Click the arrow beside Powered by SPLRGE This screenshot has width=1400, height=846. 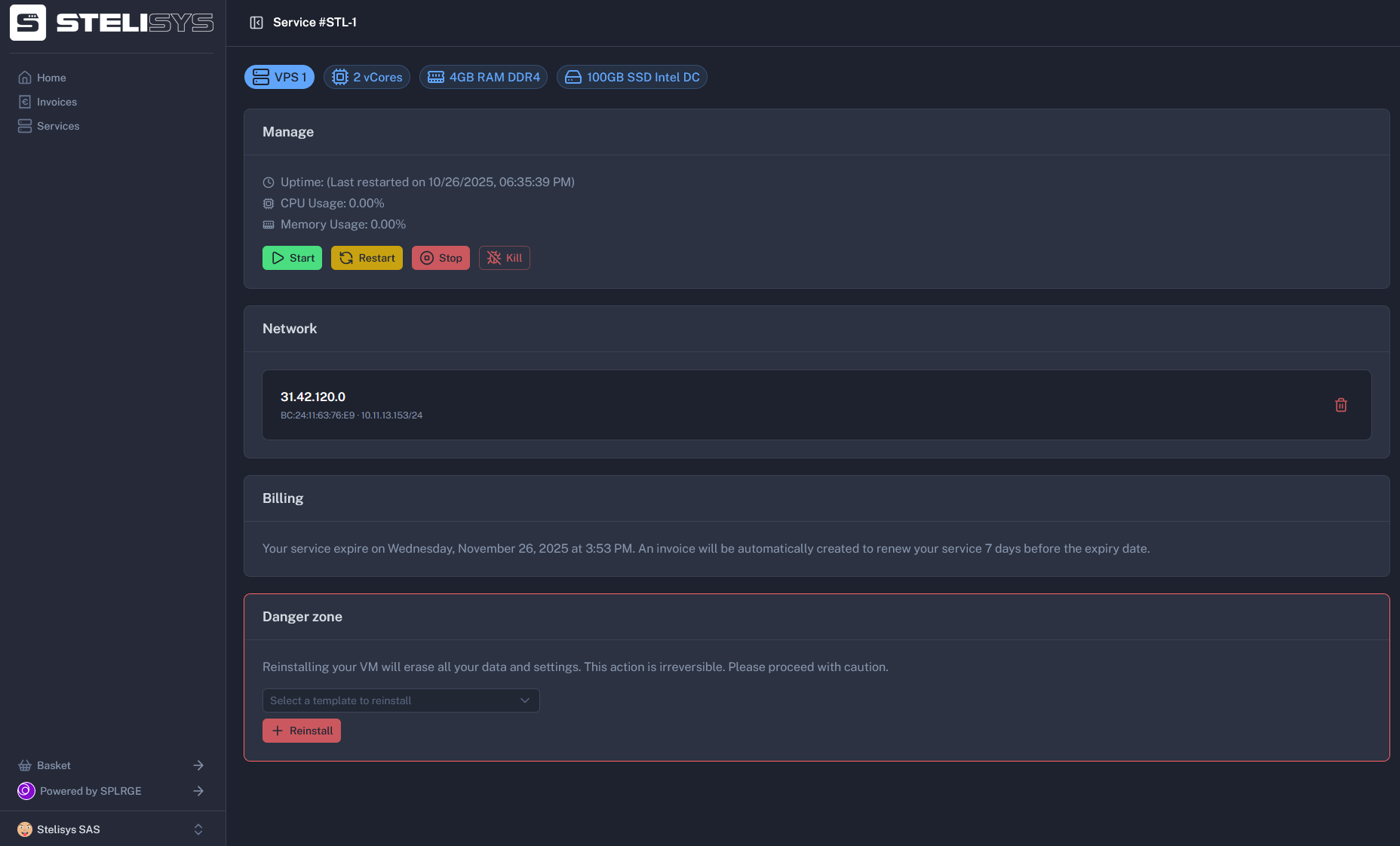[x=198, y=791]
